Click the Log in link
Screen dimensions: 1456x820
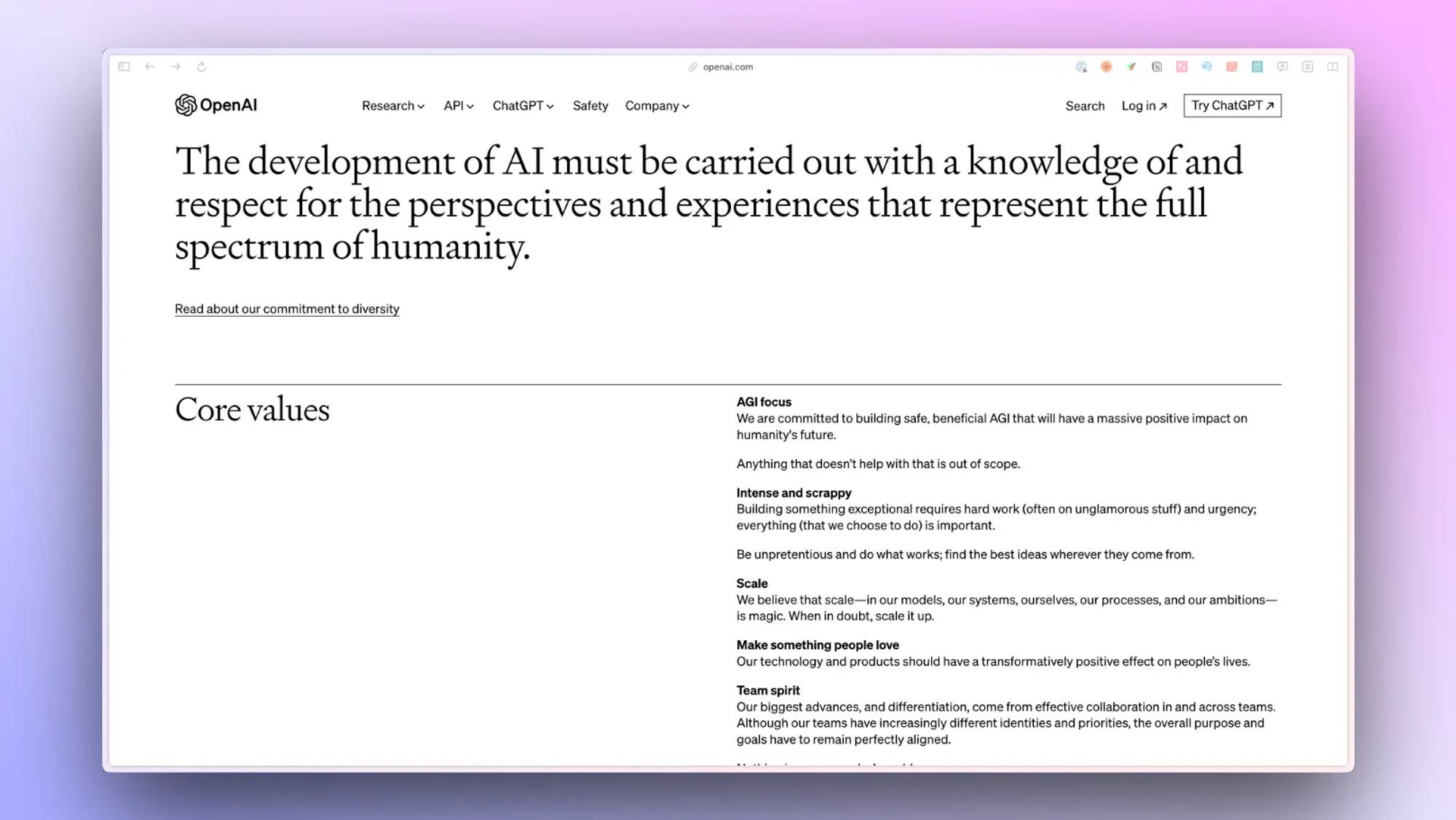click(1144, 106)
